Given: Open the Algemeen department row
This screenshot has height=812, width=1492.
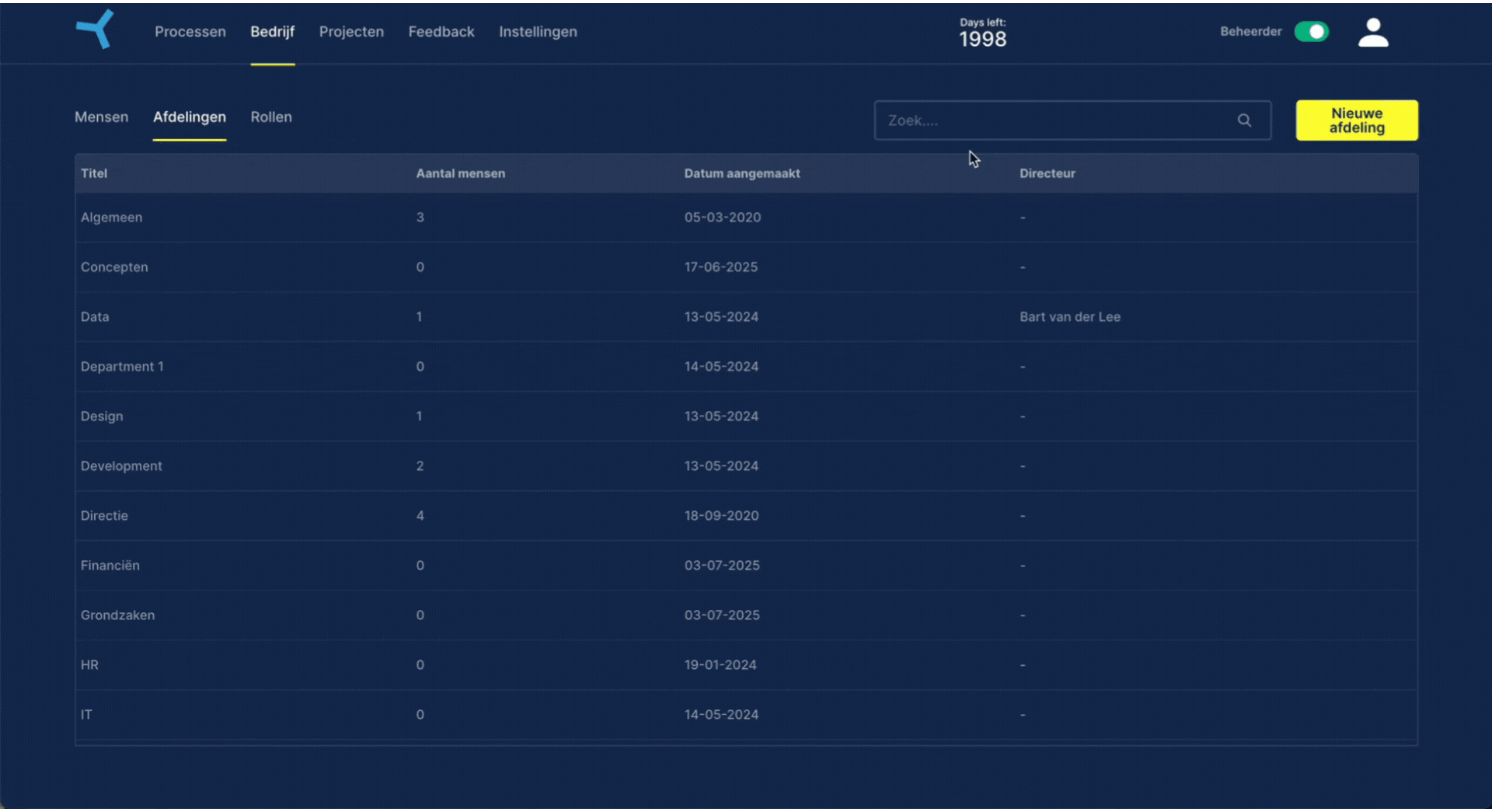Looking at the screenshot, I should click(x=746, y=218).
